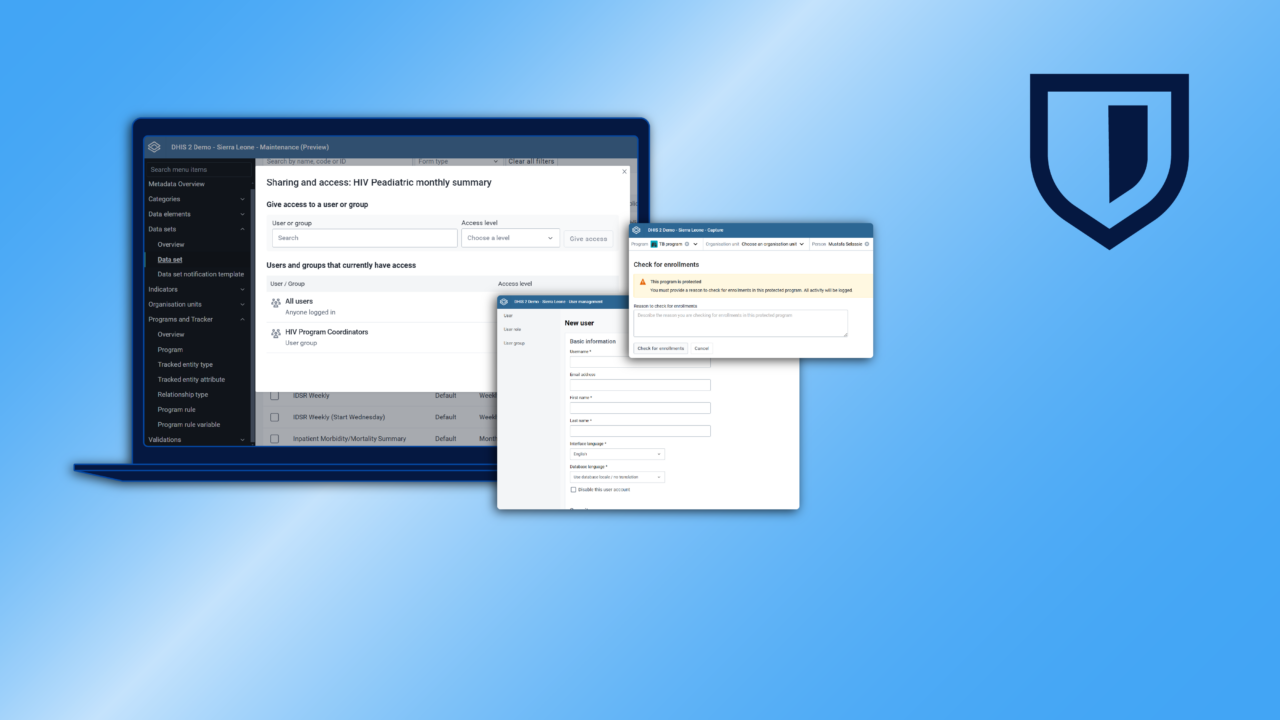Expand the Indicators menu section
The height and width of the screenshot is (720, 1280).
[242, 289]
